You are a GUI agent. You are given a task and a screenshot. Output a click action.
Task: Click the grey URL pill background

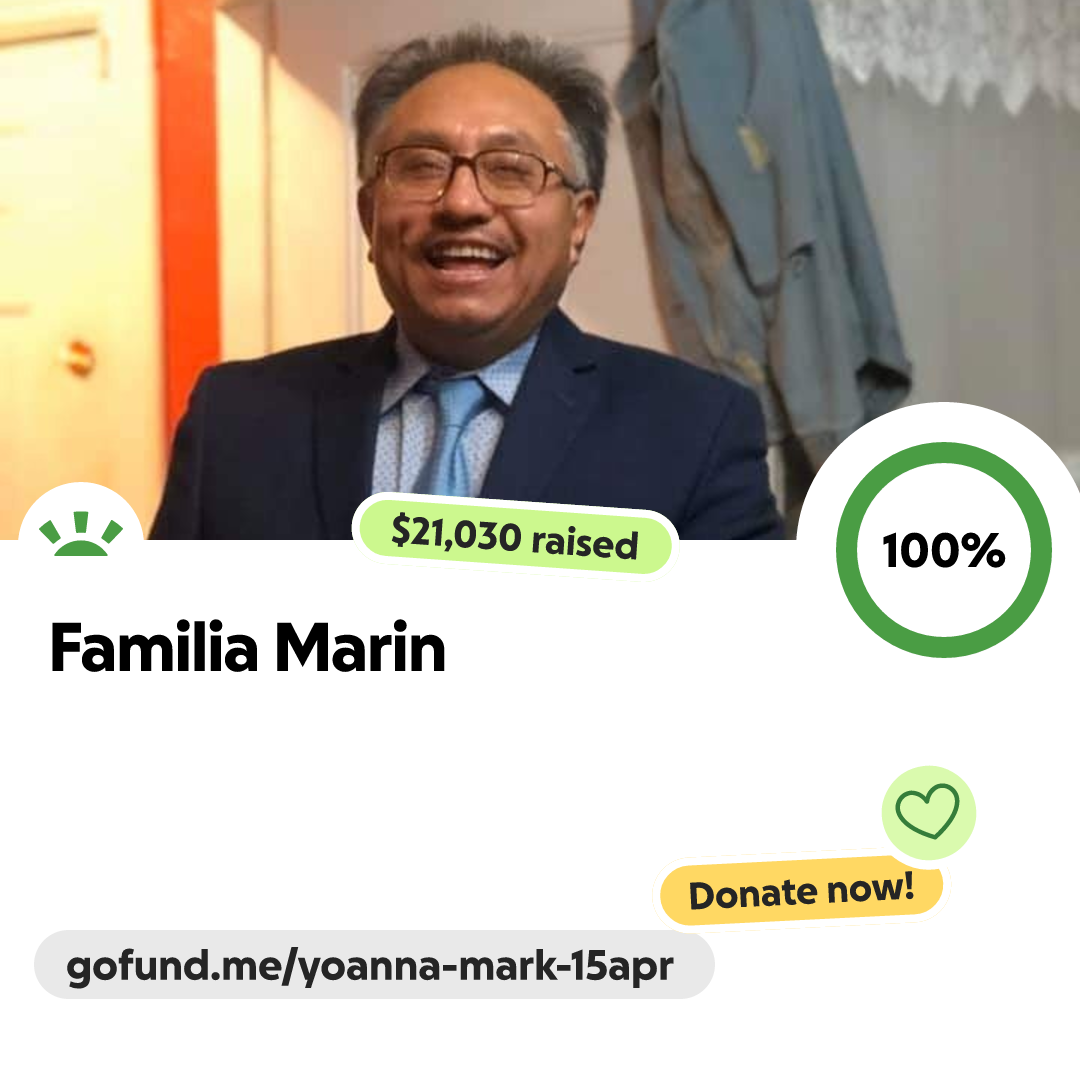[374, 964]
